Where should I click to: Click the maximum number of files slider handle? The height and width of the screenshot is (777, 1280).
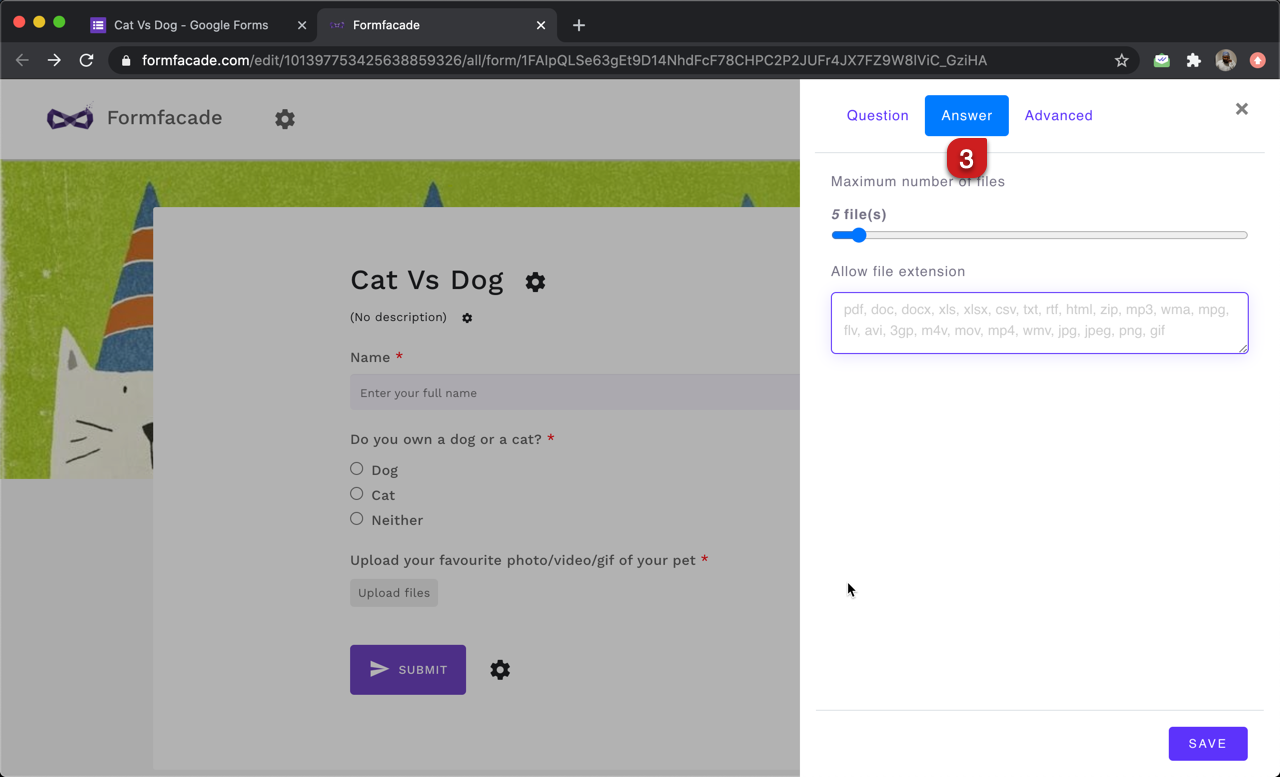858,235
